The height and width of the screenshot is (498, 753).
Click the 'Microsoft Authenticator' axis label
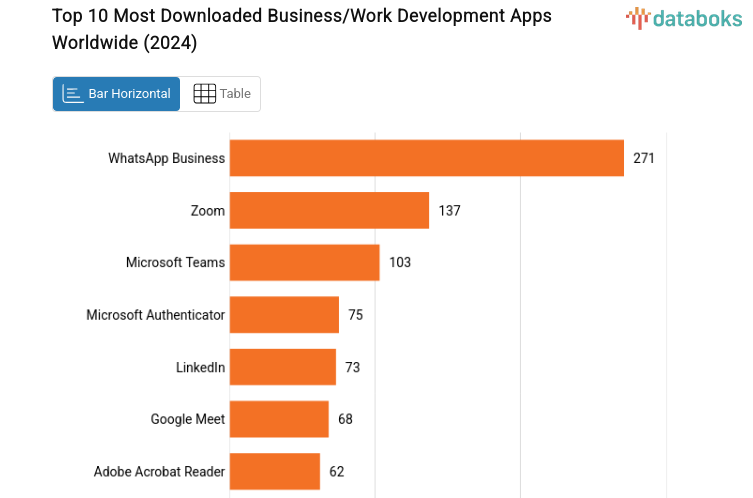pos(156,315)
